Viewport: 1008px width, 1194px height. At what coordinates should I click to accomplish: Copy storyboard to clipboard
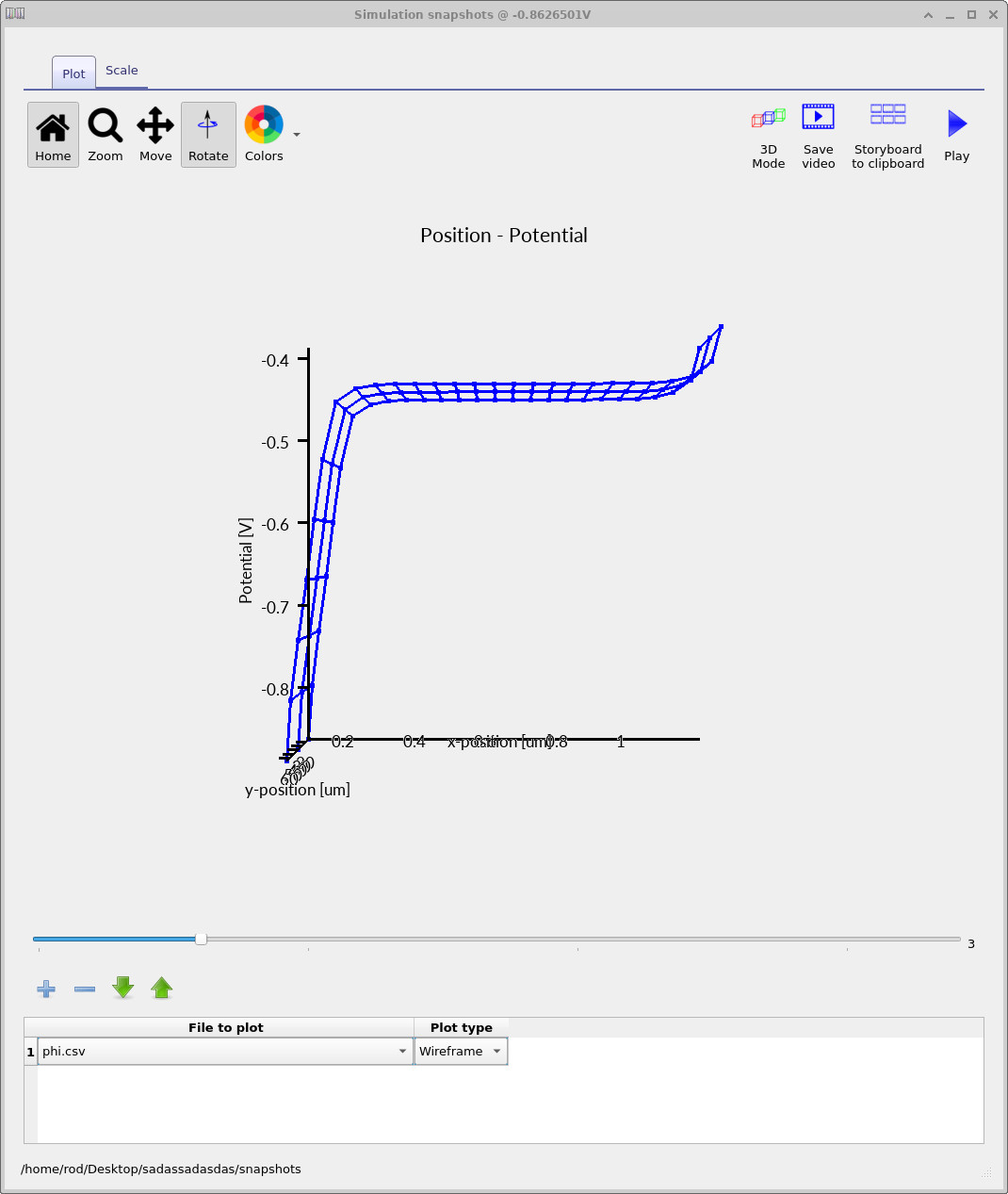tap(886, 132)
